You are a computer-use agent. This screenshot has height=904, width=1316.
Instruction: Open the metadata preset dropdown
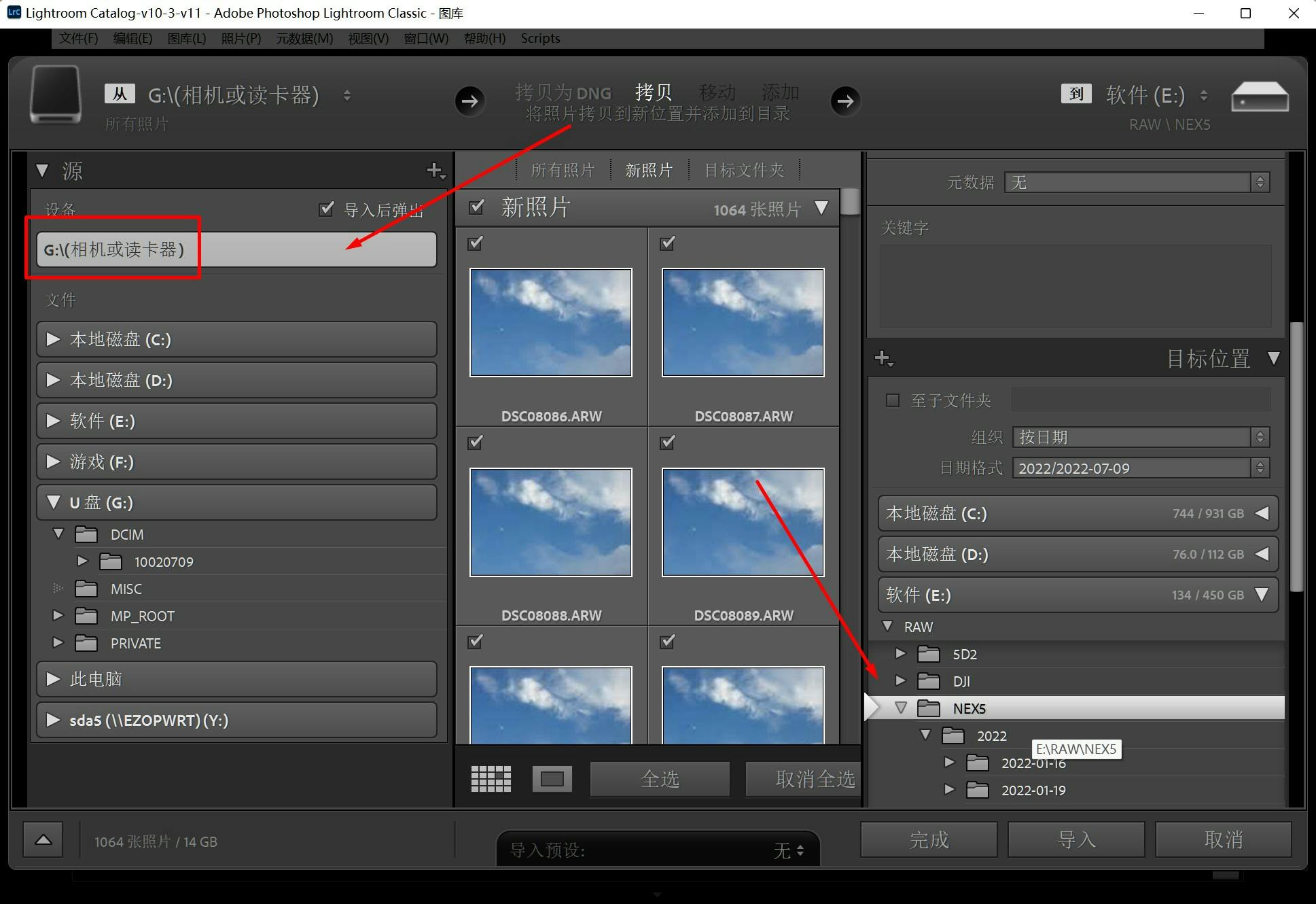point(1137,182)
